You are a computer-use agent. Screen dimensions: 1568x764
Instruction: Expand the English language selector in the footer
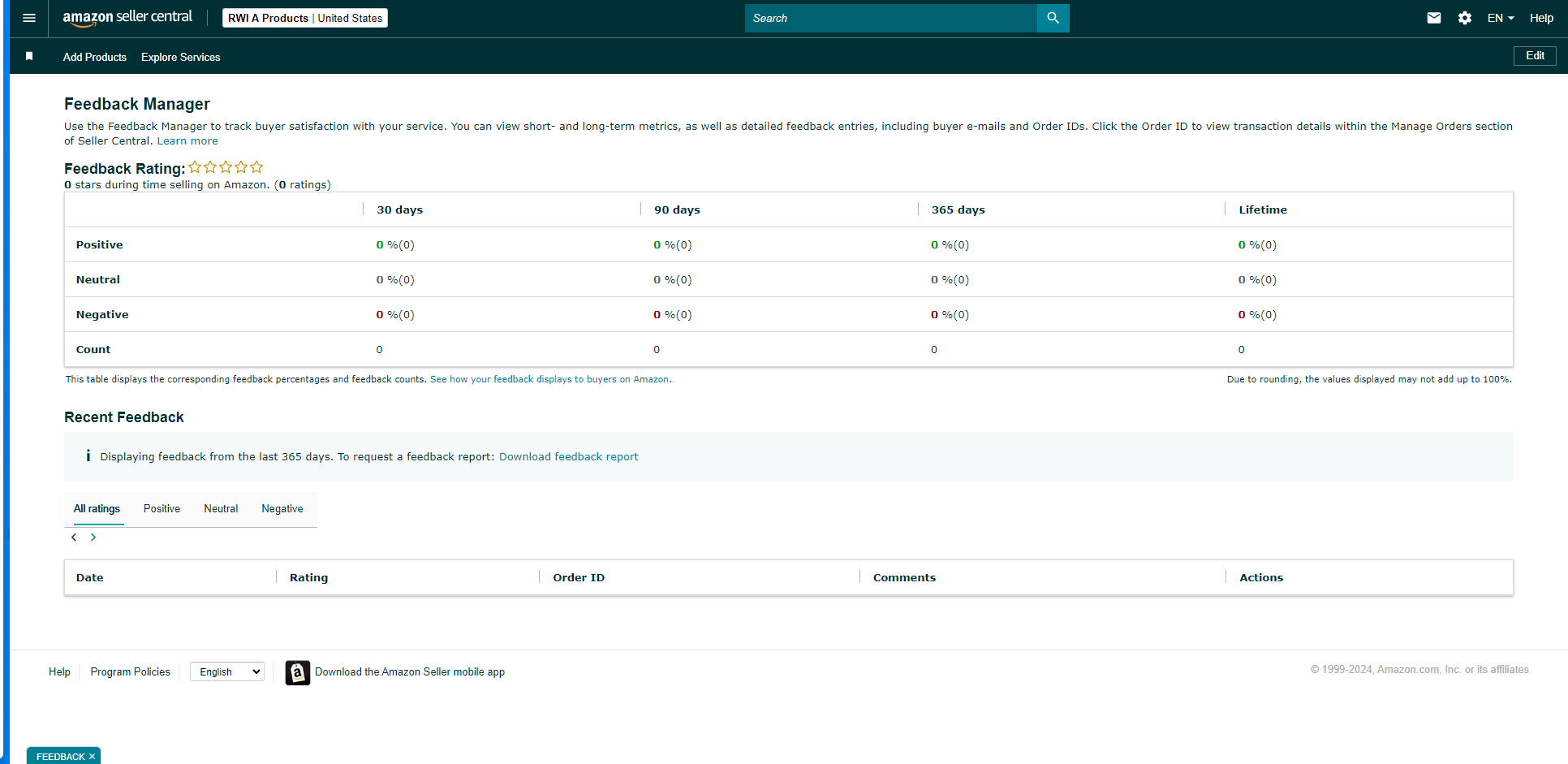tap(227, 671)
